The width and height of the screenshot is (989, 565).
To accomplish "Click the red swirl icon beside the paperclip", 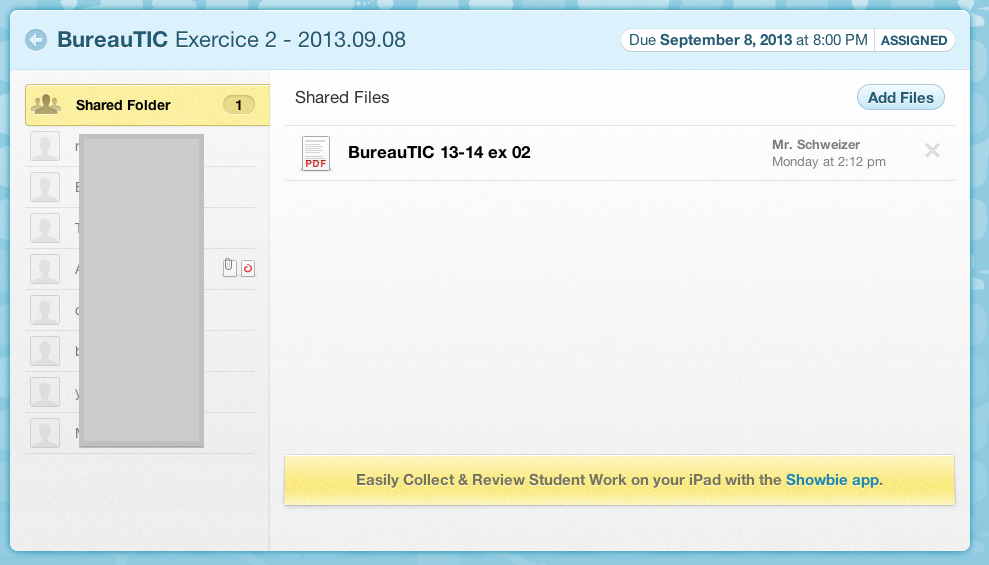I will (248, 268).
